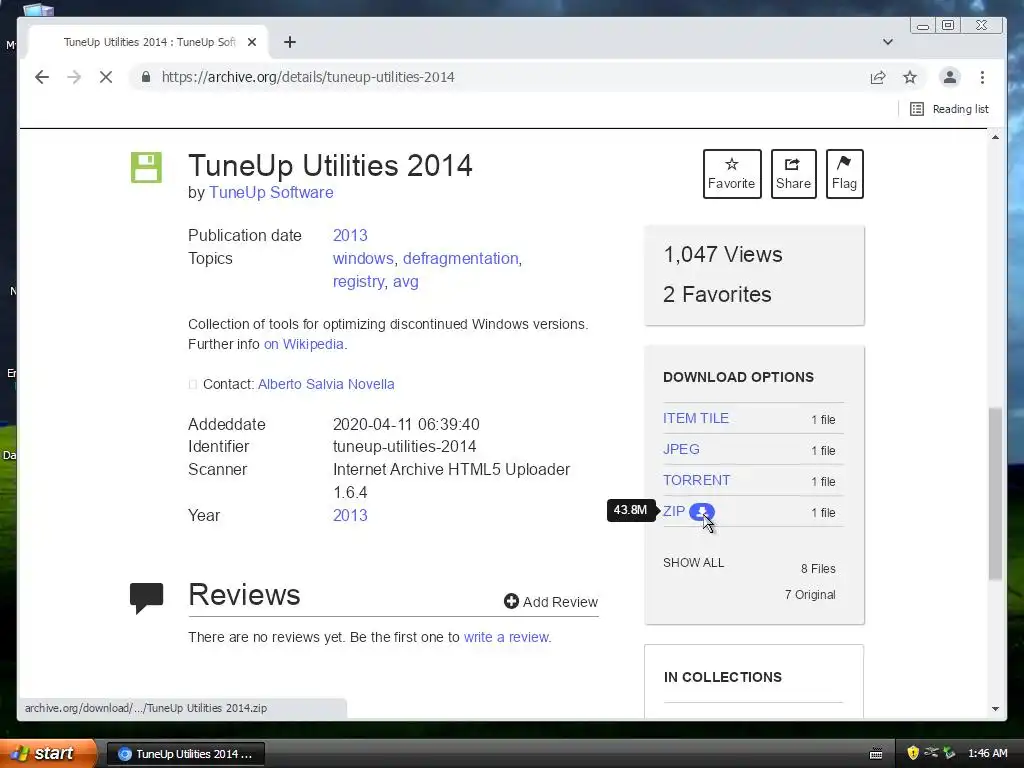
Task: Expand the tab search chevron
Action: (888, 42)
